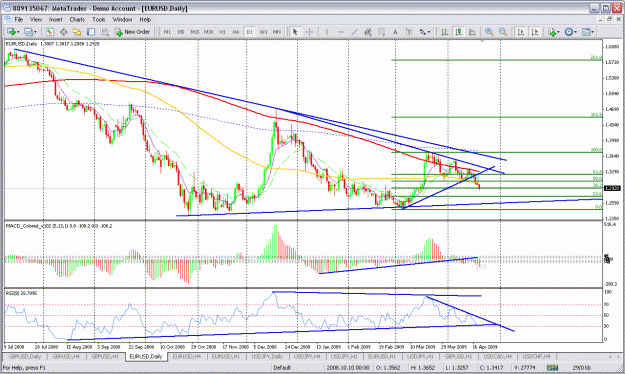The width and height of the screenshot is (625, 374).
Task: Switch to the USDJPY,Daily chart tab
Action: 267,356
